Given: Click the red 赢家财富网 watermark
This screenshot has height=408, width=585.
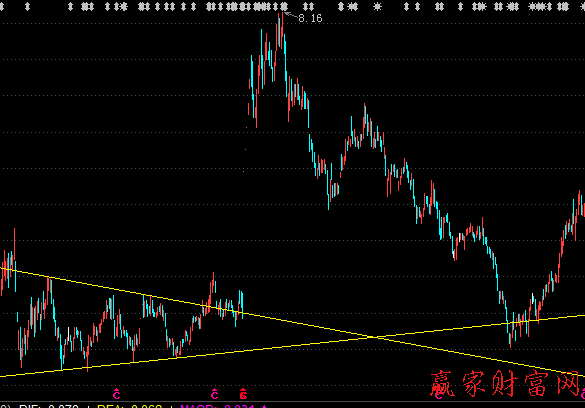Looking at the screenshot, I should 507,383.
